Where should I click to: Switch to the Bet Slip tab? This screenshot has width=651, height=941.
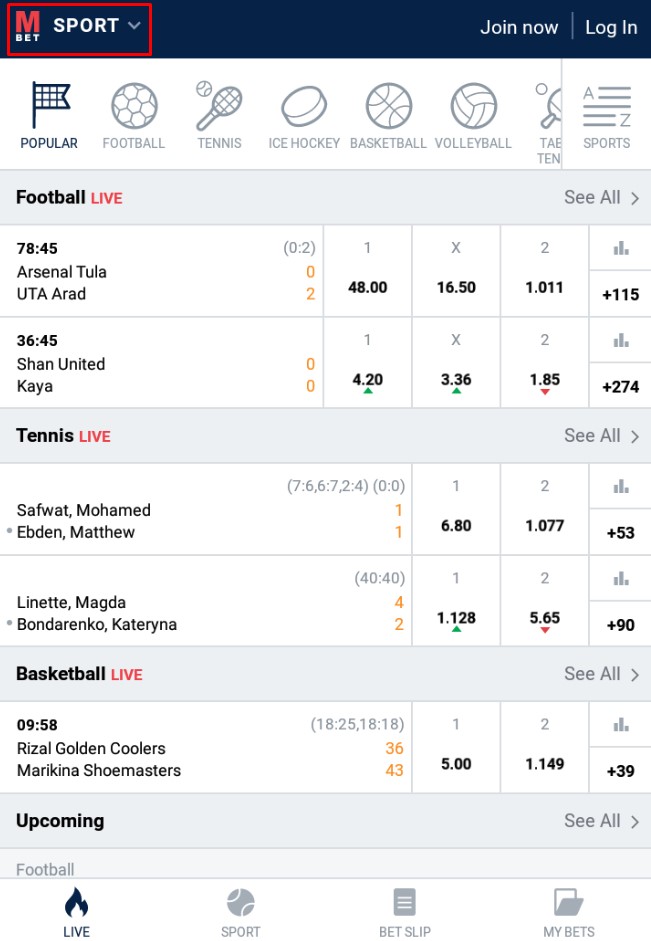pos(404,912)
